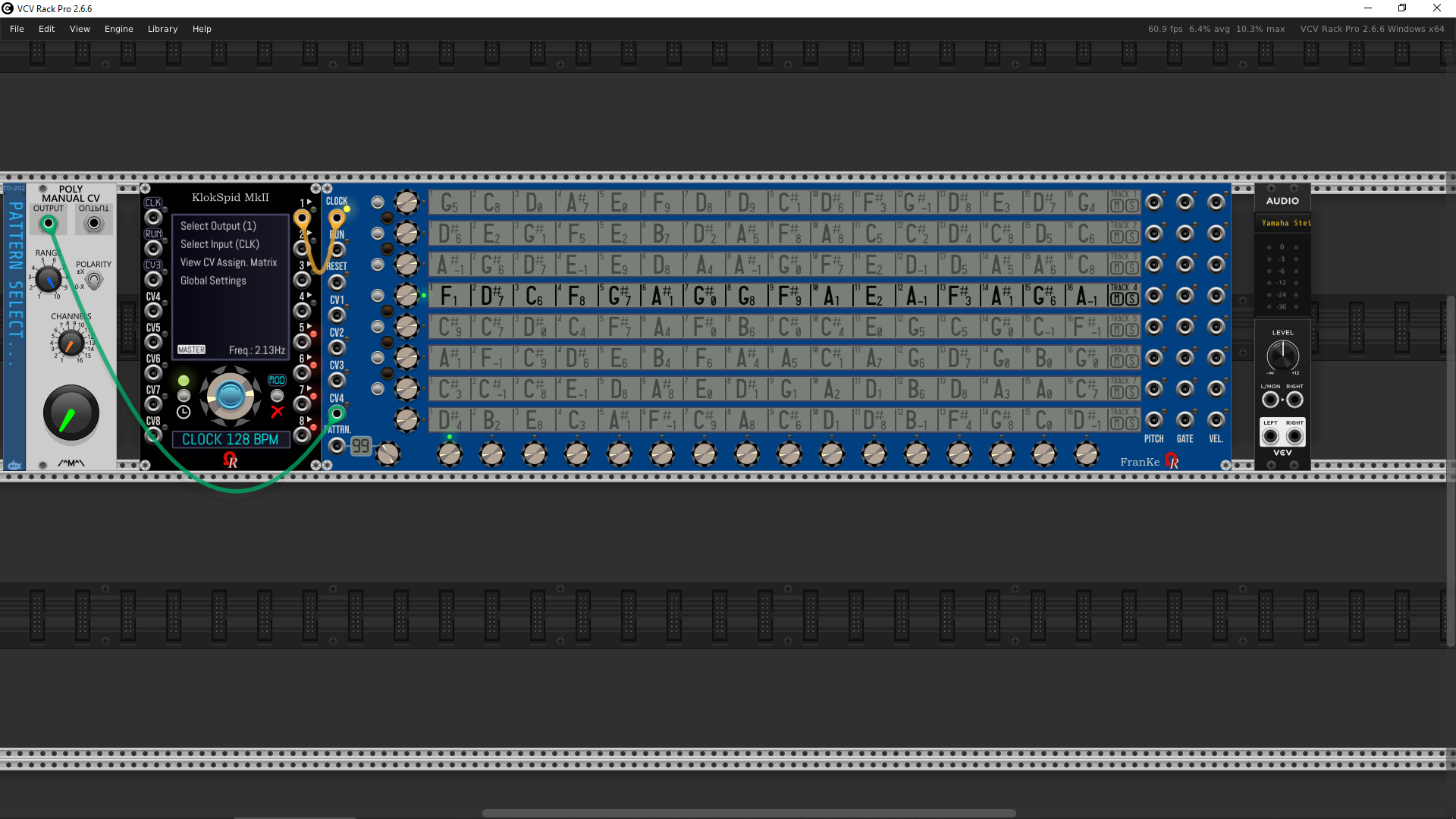Click the MOD icon on KlokSpid

(x=277, y=380)
